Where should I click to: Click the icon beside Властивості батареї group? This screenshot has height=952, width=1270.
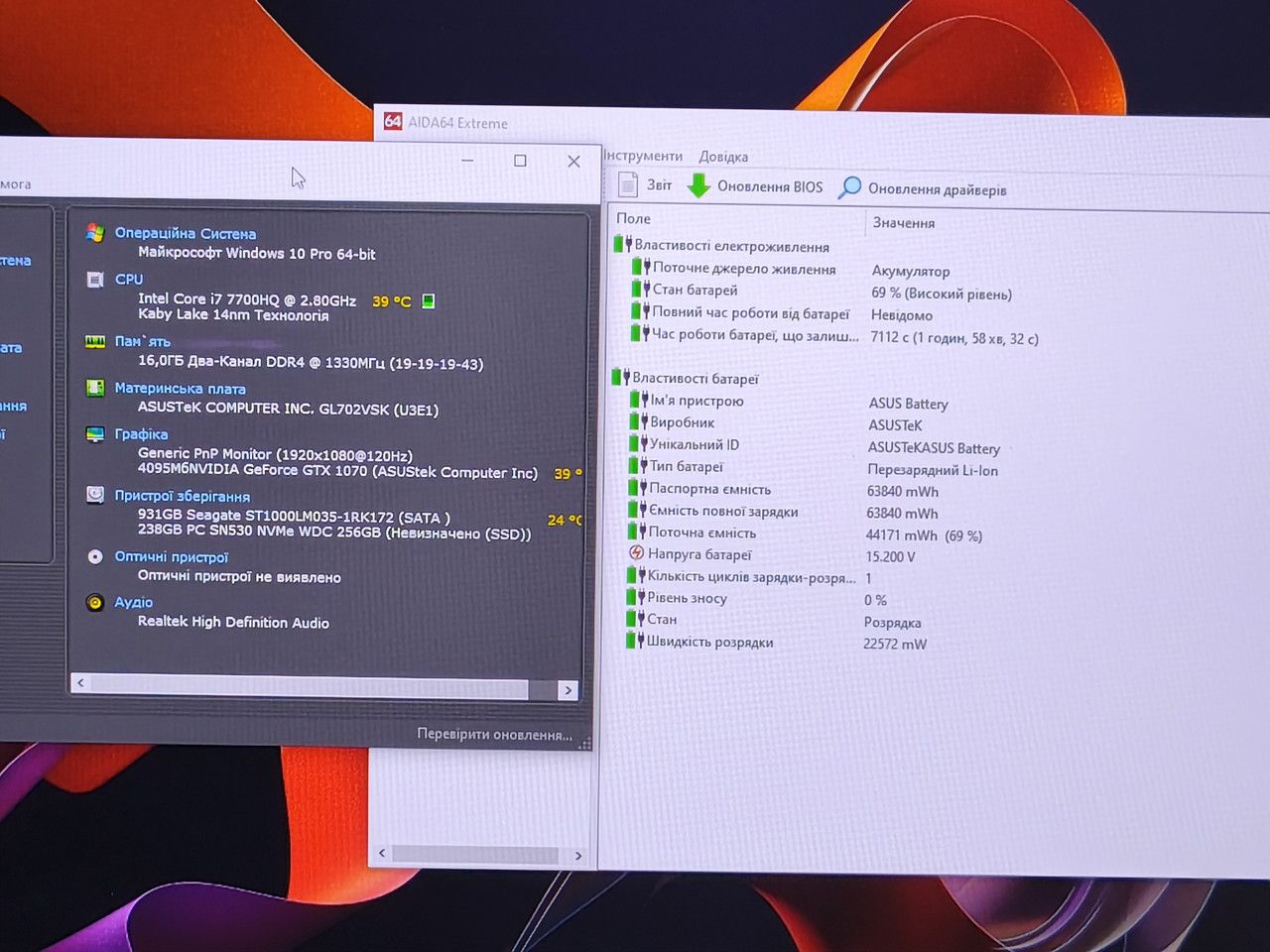pos(621,377)
